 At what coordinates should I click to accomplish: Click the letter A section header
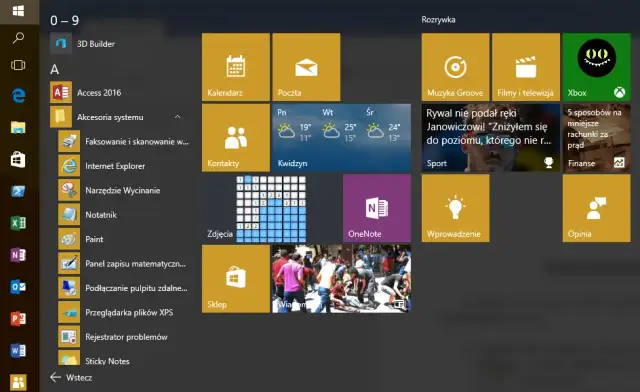tap(55, 69)
